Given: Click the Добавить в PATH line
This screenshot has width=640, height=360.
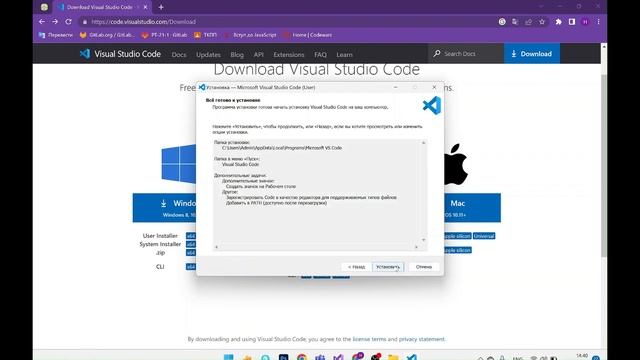Looking at the screenshot, I should 276,203.
